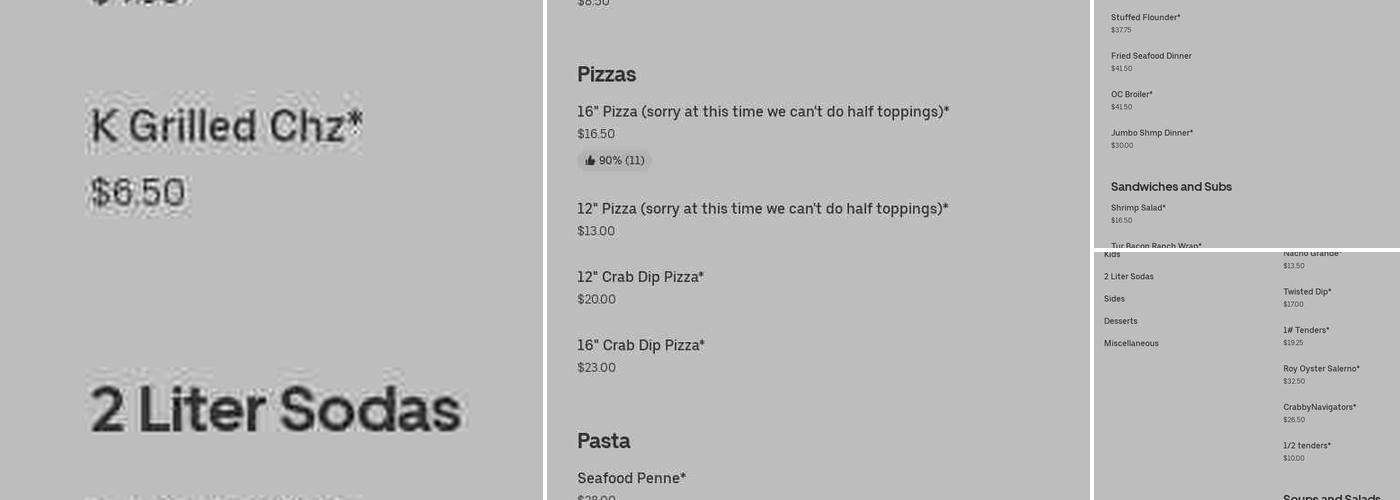The width and height of the screenshot is (1400, 500).
Task: Click the thumbs-up 90% rating badge
Action: [x=614, y=160]
